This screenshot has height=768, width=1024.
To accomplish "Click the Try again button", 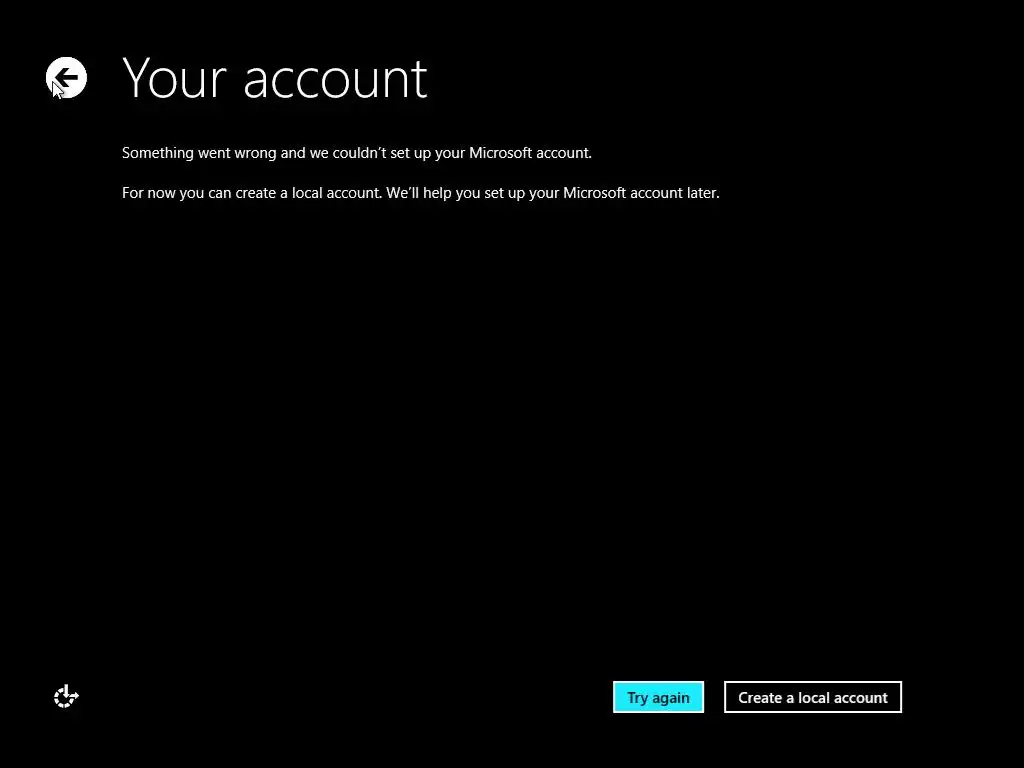I will (x=658, y=697).
